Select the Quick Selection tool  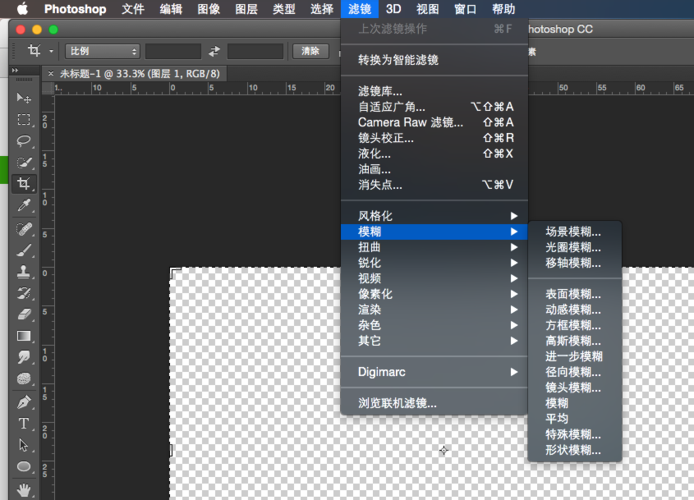(x=23, y=162)
